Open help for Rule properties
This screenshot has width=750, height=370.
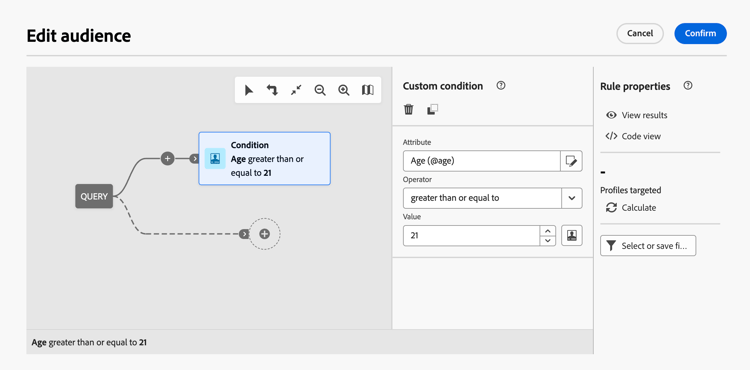click(x=688, y=86)
